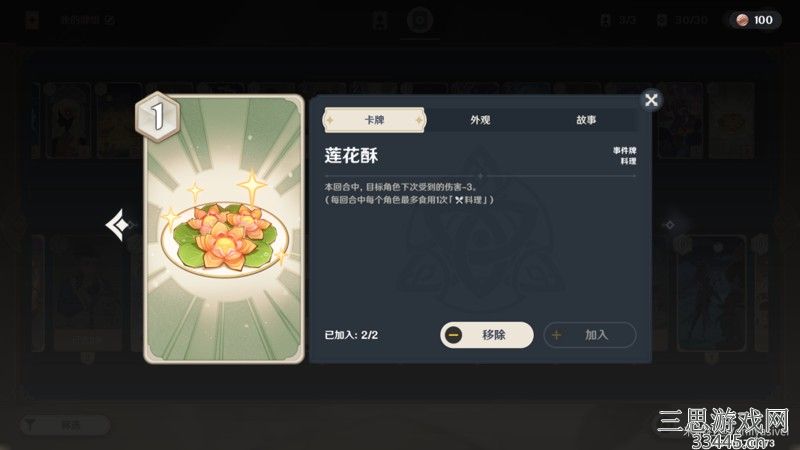Viewport: 800px width, 450px height.
Task: Click the plus icon on 加入 button
Action: pyautogui.click(x=557, y=335)
